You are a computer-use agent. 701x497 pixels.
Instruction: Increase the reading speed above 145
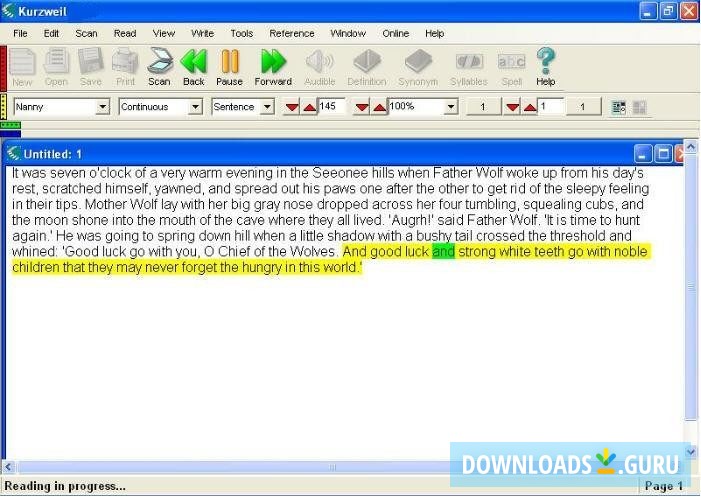pyautogui.click(x=309, y=107)
